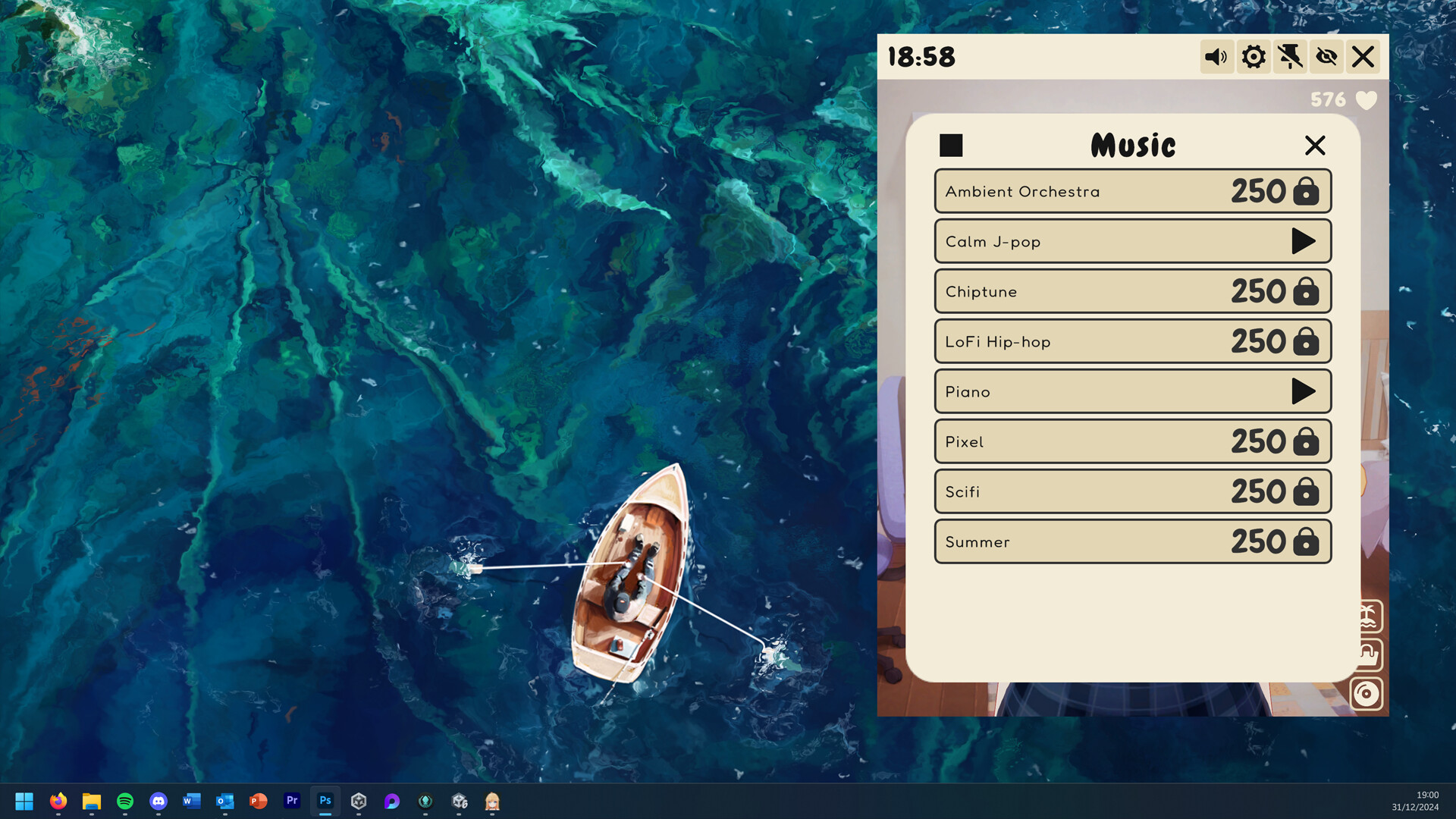Unlock the Scifi music track
This screenshot has height=819, width=1456.
point(1306,491)
